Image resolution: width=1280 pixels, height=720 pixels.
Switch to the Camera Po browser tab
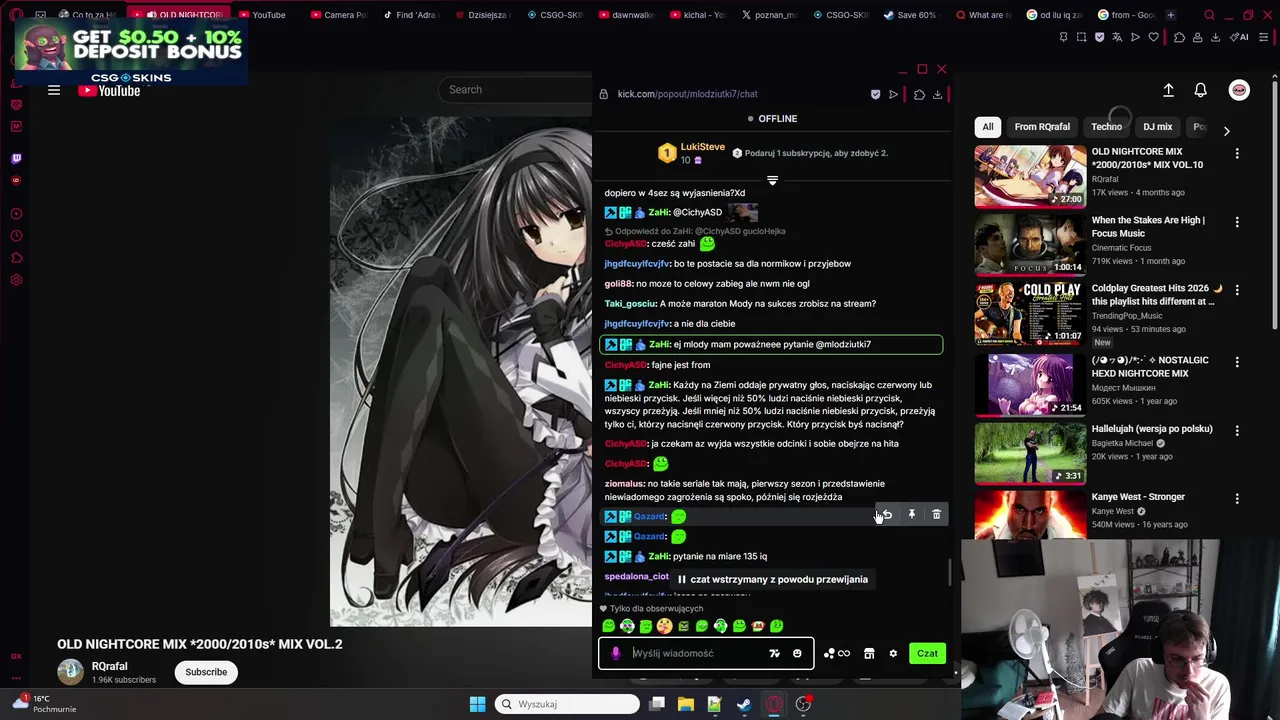[x=338, y=15]
